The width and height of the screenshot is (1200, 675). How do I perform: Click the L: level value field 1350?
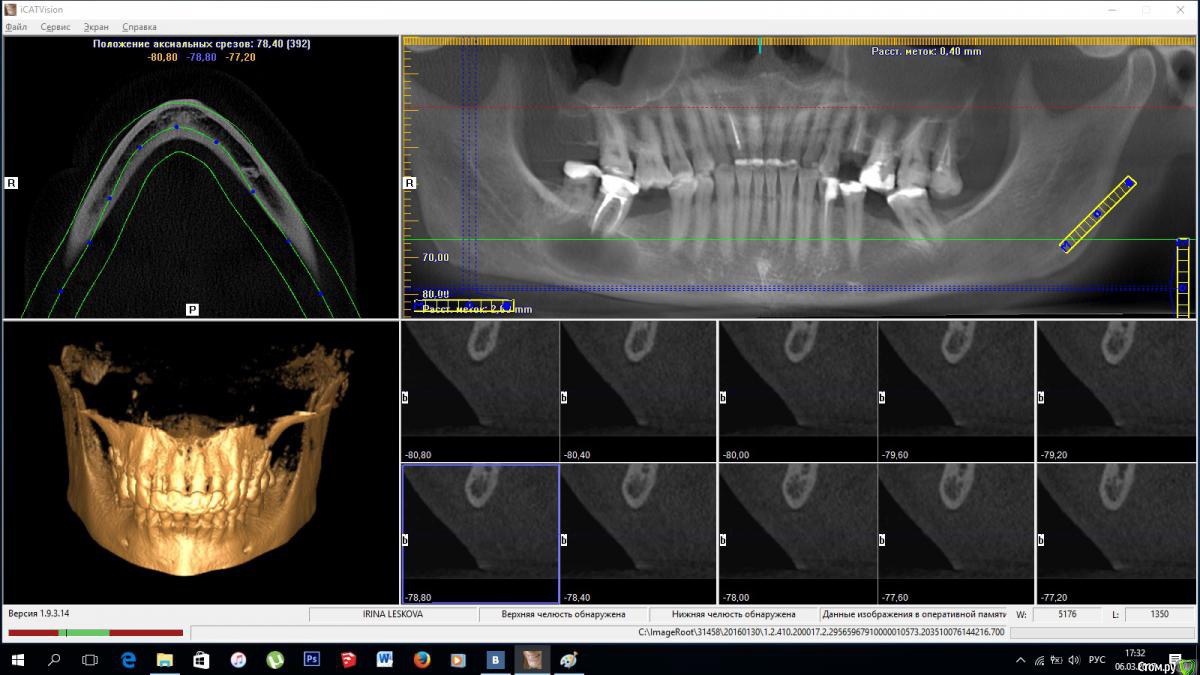click(x=1158, y=615)
